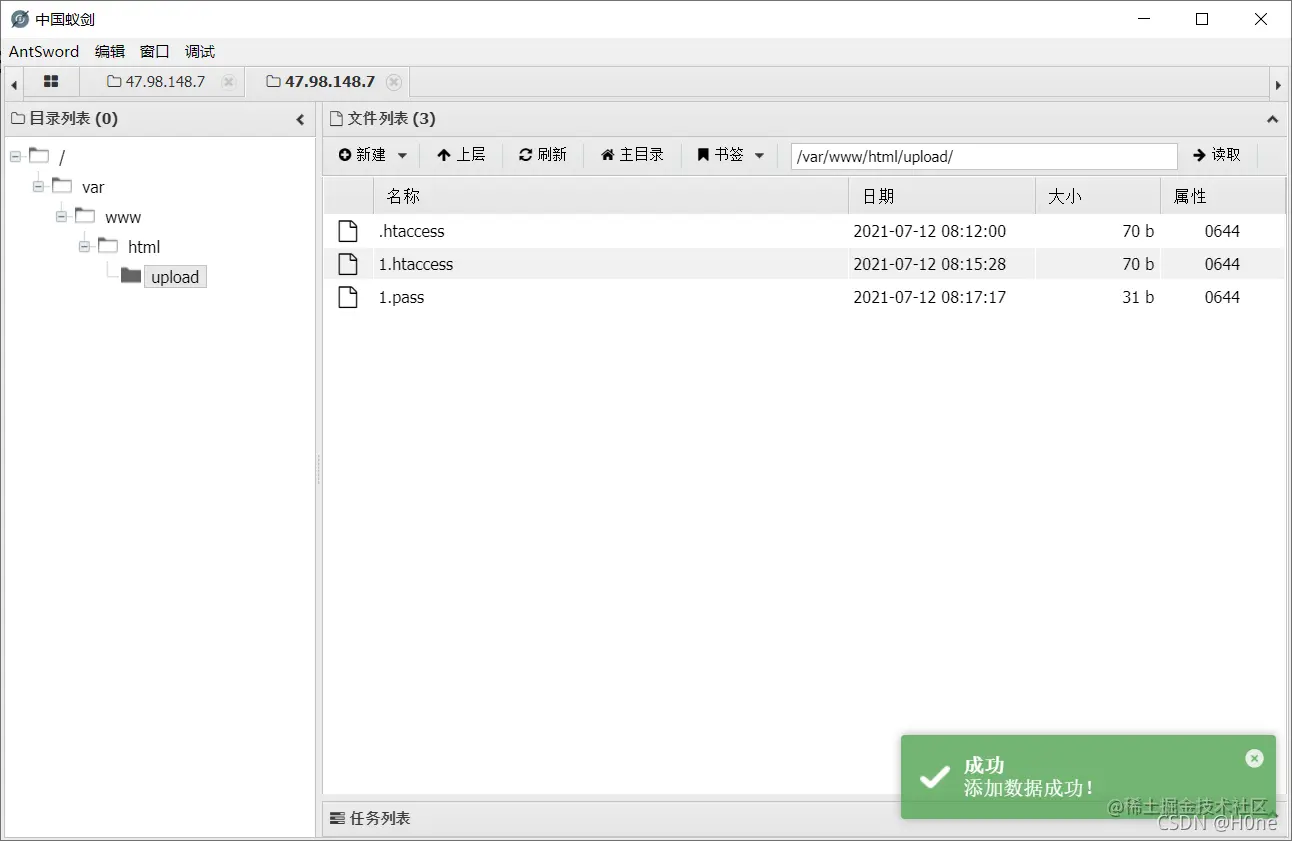Collapse the 文件列表 panel with up chevron
The height and width of the screenshot is (841, 1292).
[x=1272, y=118]
